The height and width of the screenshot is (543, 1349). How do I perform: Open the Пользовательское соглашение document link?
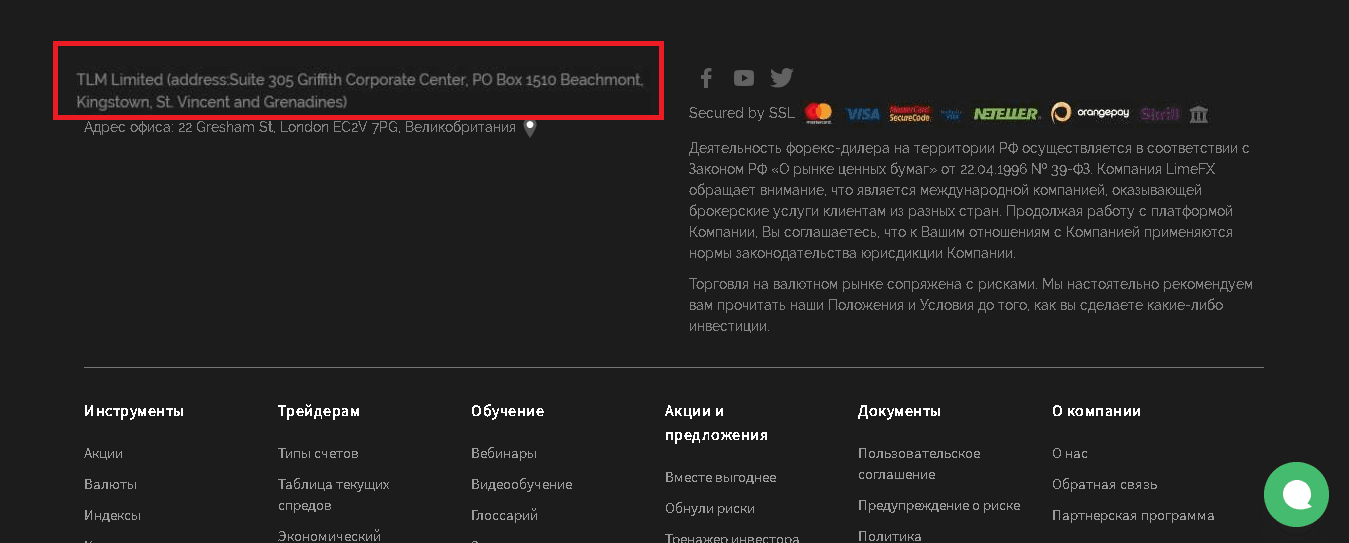click(x=919, y=464)
